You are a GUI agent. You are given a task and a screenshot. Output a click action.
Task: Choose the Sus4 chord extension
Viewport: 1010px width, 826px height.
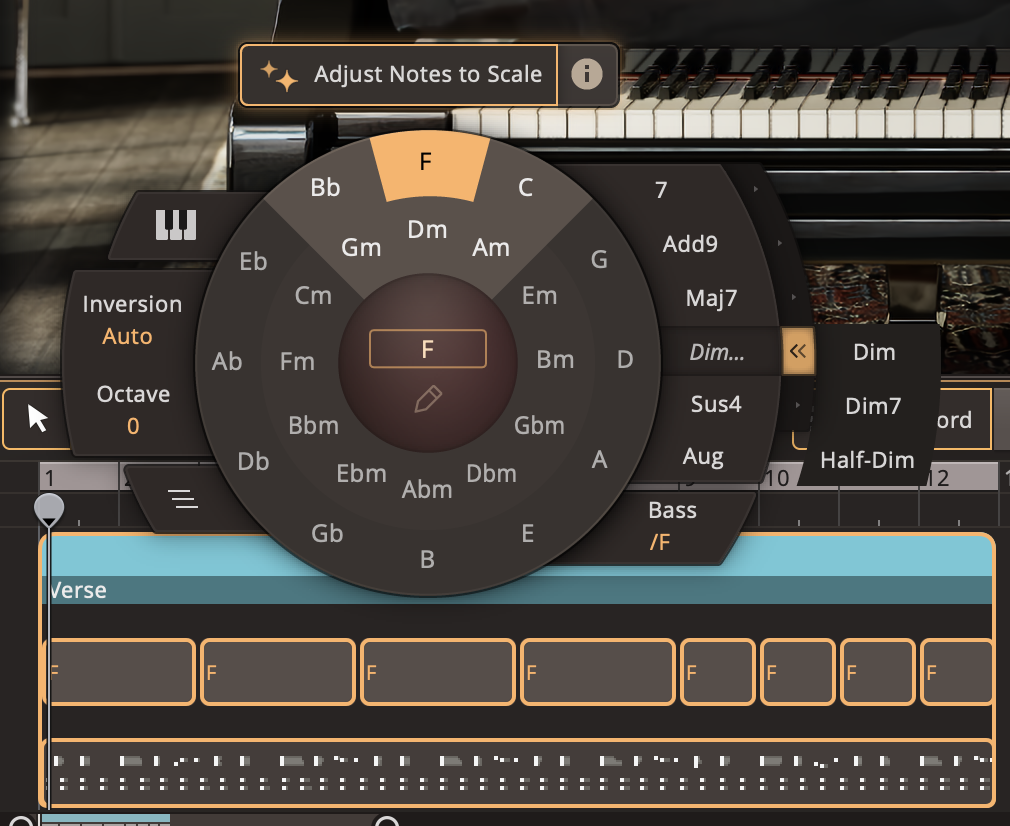[x=716, y=404]
